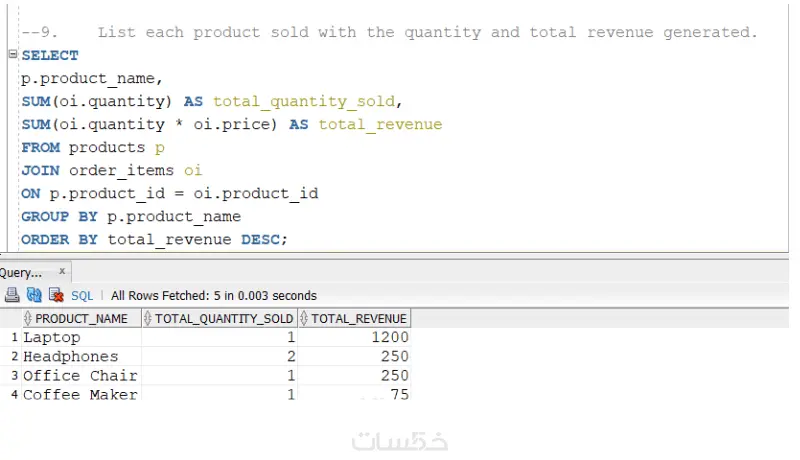Click the Laptop quantity value 1
The width and height of the screenshot is (800, 460).
(x=291, y=337)
